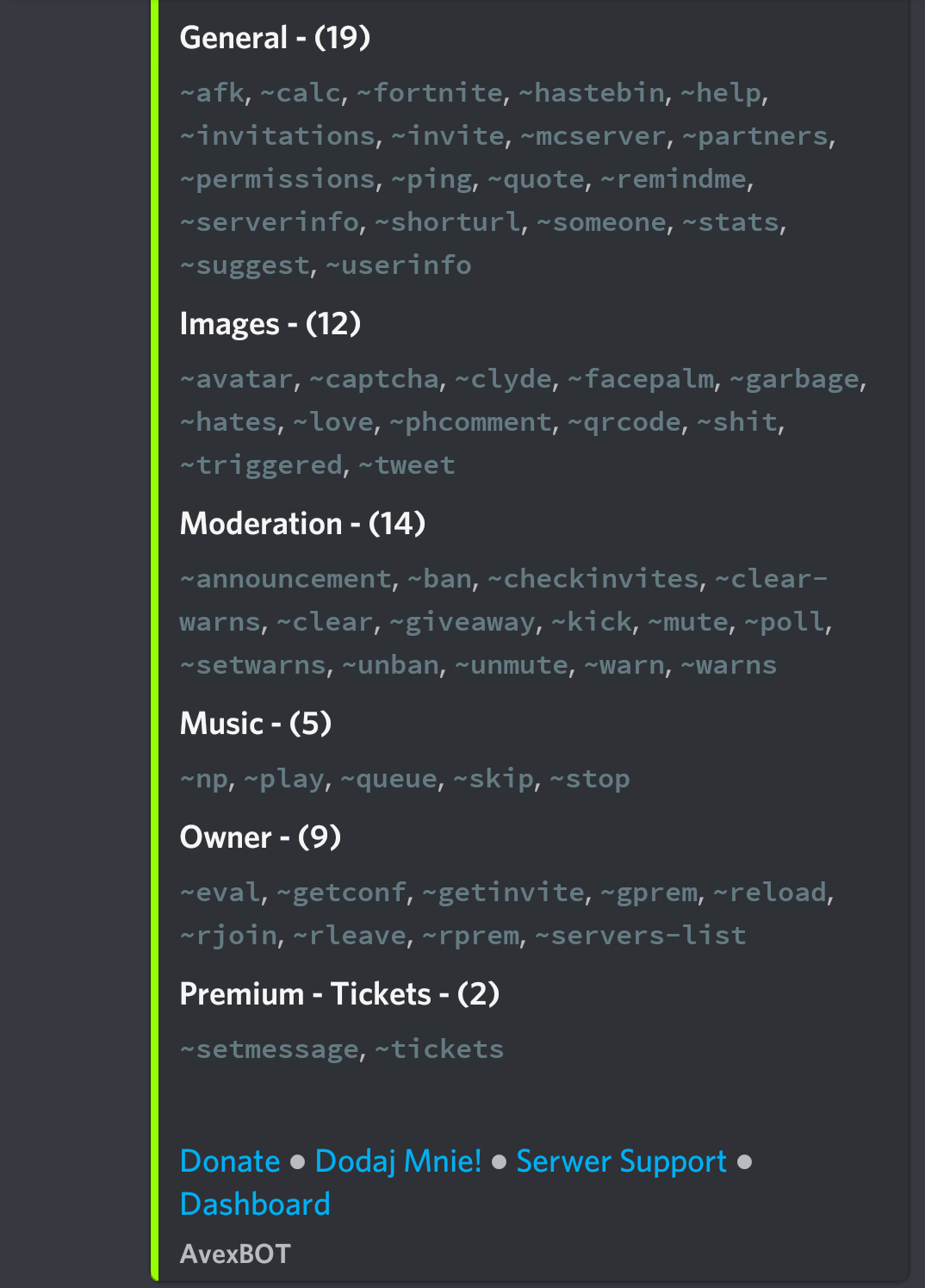925x1288 pixels.
Task: Open the Serwer Support link
Action: point(621,1161)
